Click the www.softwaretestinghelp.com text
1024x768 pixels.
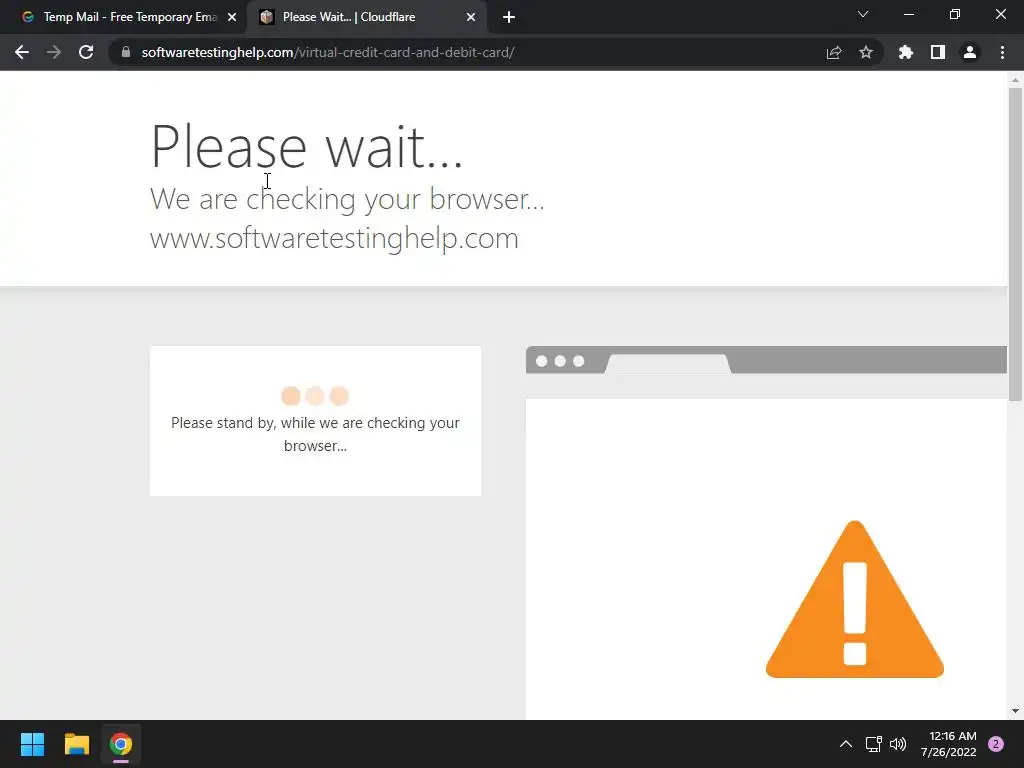pos(334,238)
